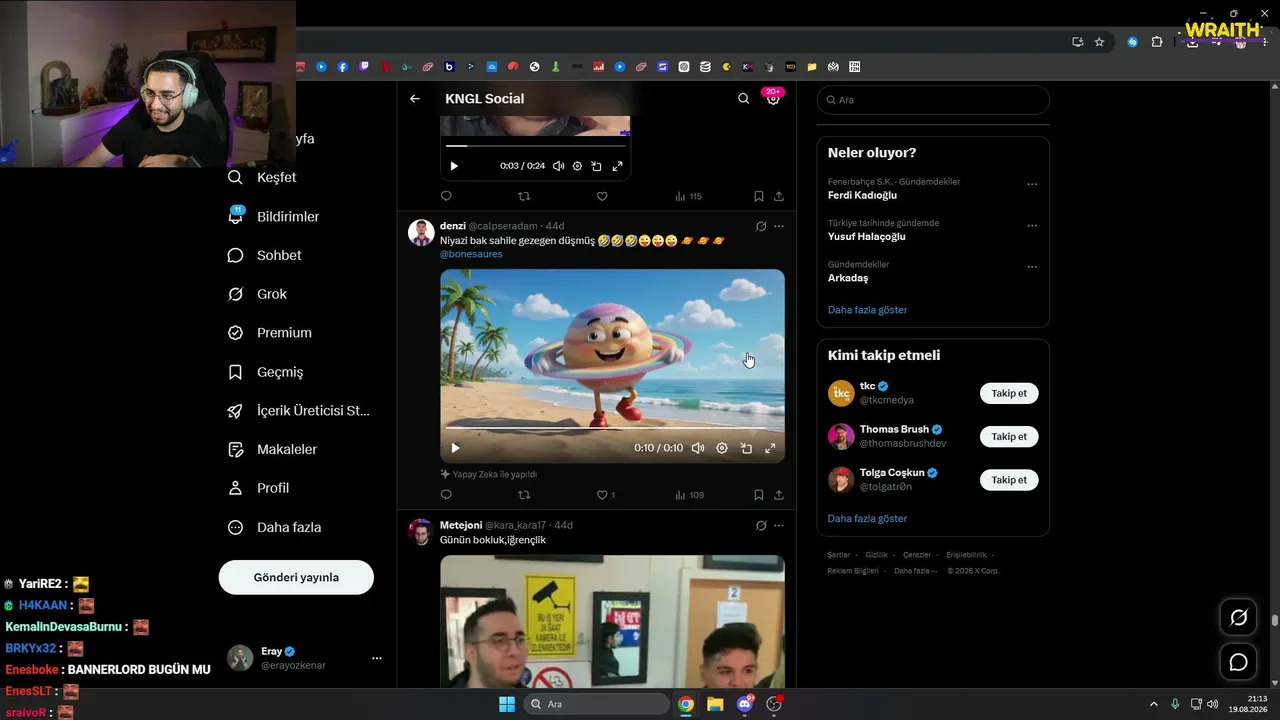Screen dimensions: 1280x720
Task: Bookmark this page with the star icon
Action: (x=1099, y=42)
